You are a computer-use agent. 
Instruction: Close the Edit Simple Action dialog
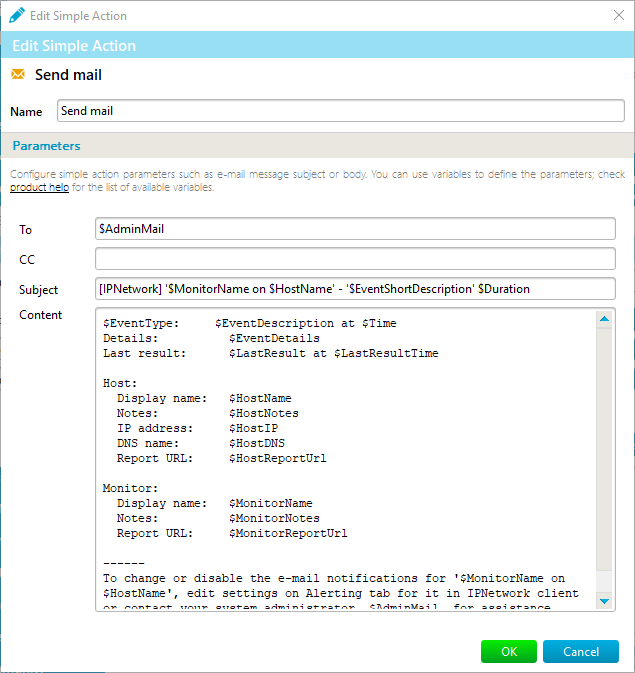click(x=619, y=15)
